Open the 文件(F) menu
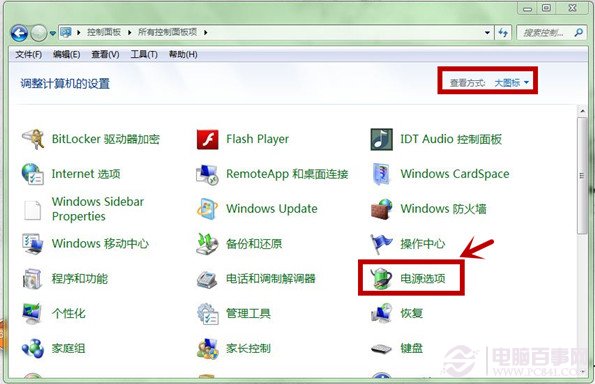The image size is (595, 384). [28, 55]
